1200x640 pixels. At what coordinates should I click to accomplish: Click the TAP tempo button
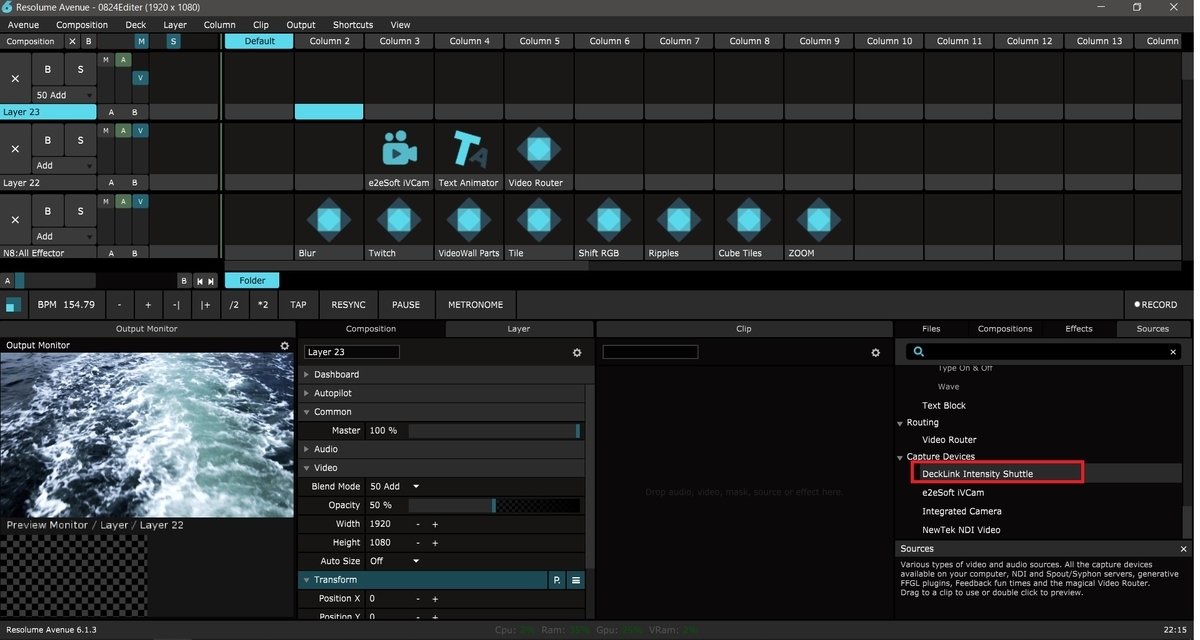point(298,304)
